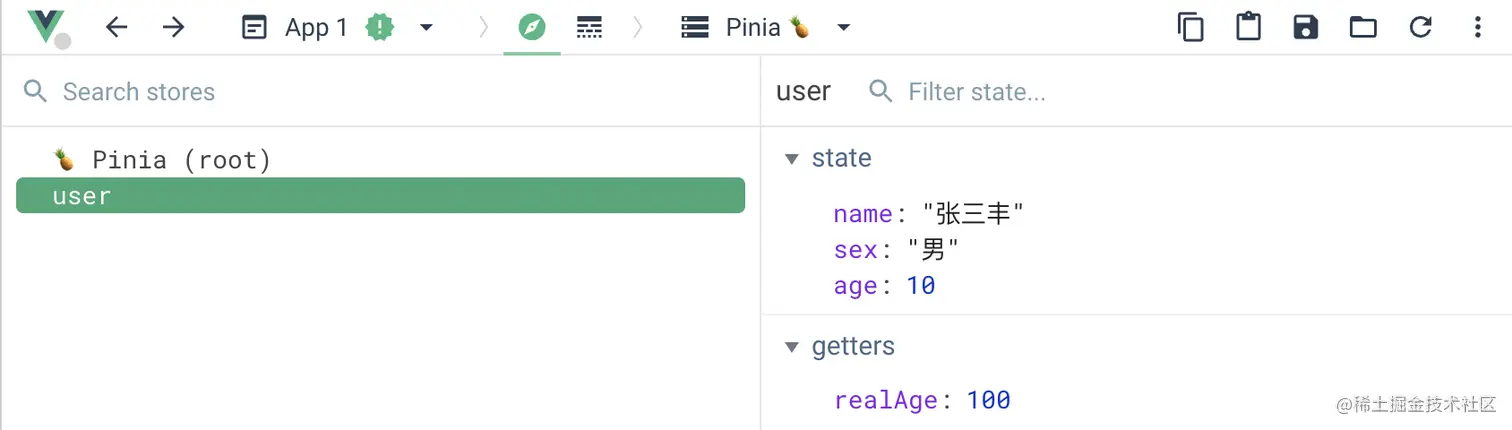The image size is (1512, 430).
Task: Select the Pinia (root) store
Action: point(181,160)
